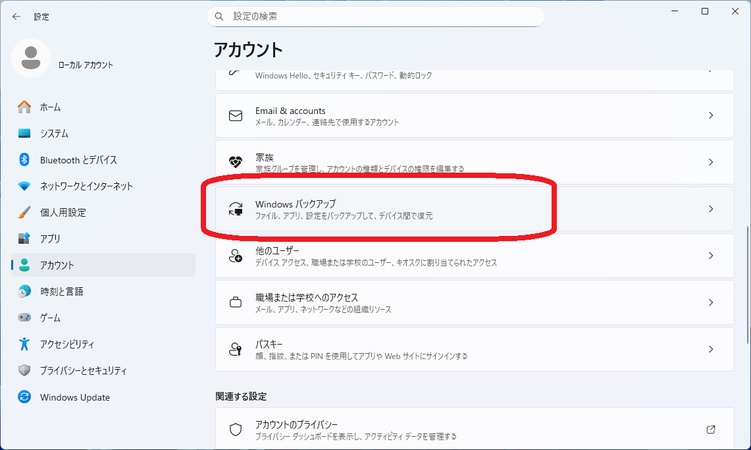Viewport: 751px width, 450px height.
Task: Open パスキー setting
Action: pos(475,349)
